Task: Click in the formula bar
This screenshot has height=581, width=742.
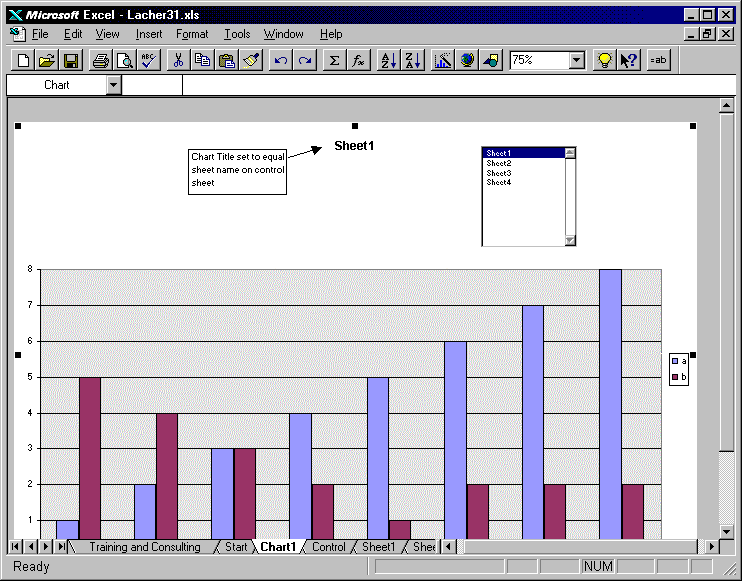Action: pyautogui.click(x=459, y=85)
